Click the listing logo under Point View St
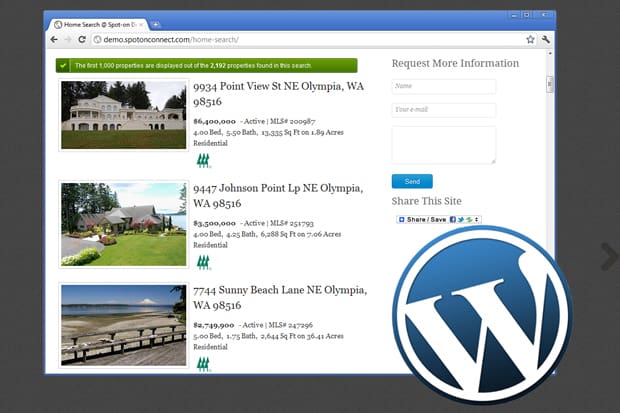Viewport: 620px width, 413px height. point(203,160)
